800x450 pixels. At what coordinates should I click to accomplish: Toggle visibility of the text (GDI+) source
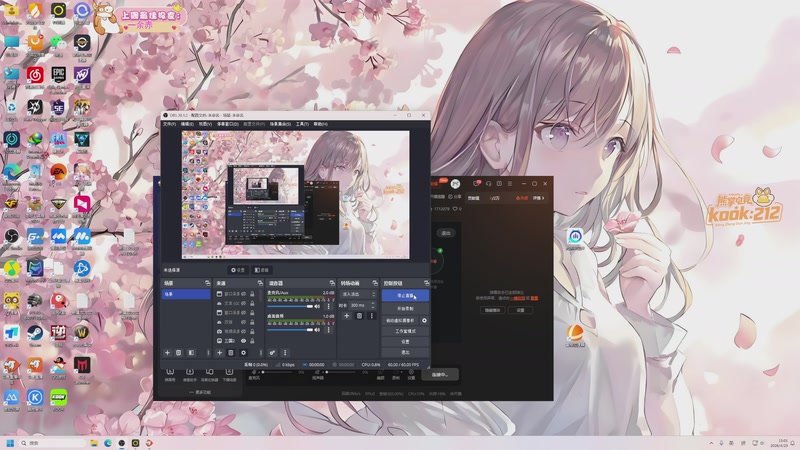pos(243,303)
